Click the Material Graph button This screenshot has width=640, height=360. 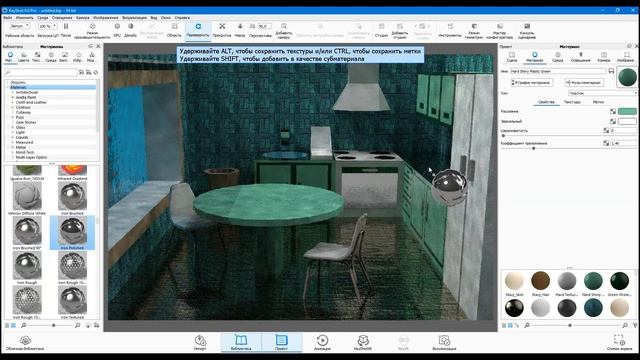coord(531,83)
